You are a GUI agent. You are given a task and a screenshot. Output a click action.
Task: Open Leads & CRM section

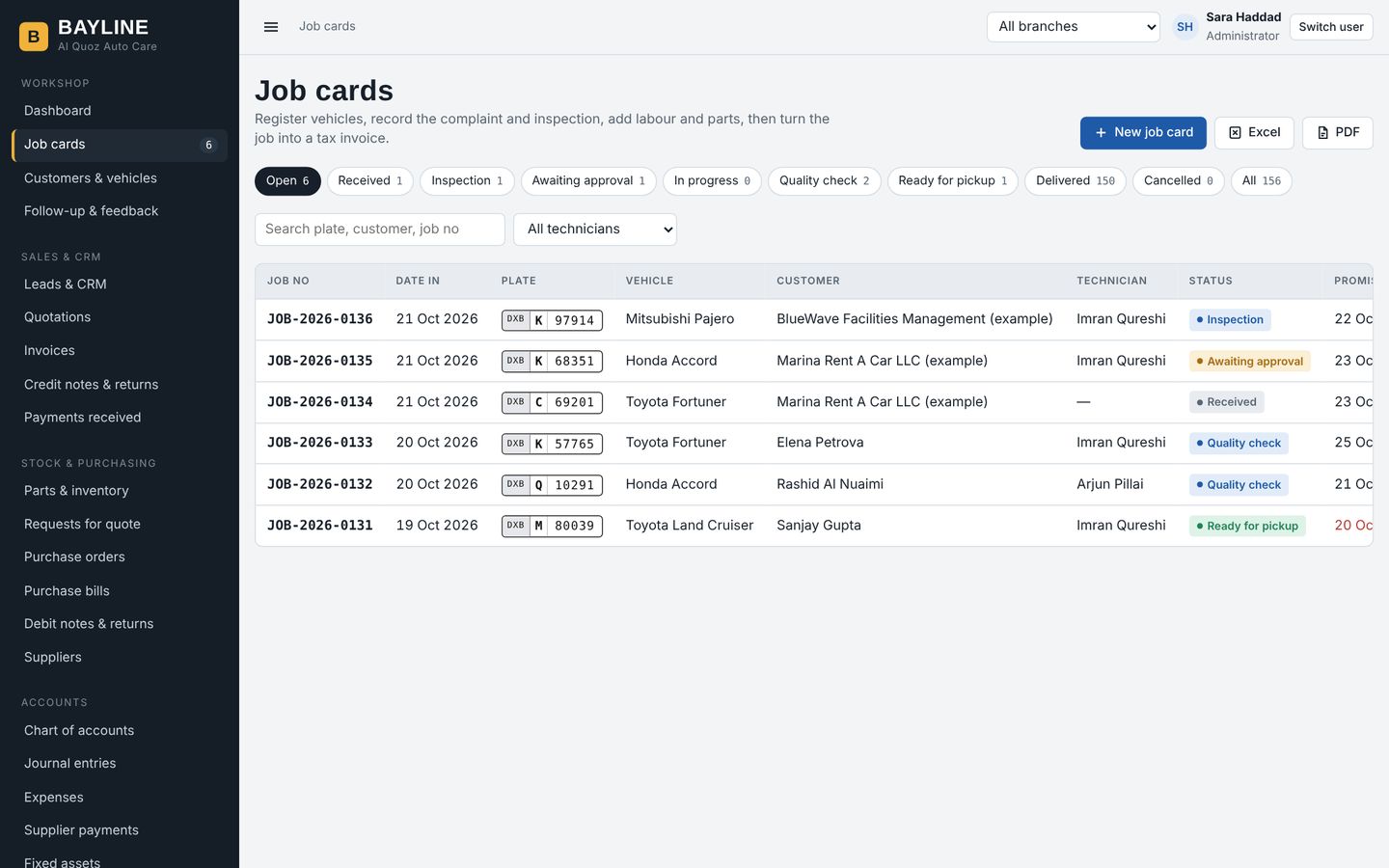(x=120, y=285)
